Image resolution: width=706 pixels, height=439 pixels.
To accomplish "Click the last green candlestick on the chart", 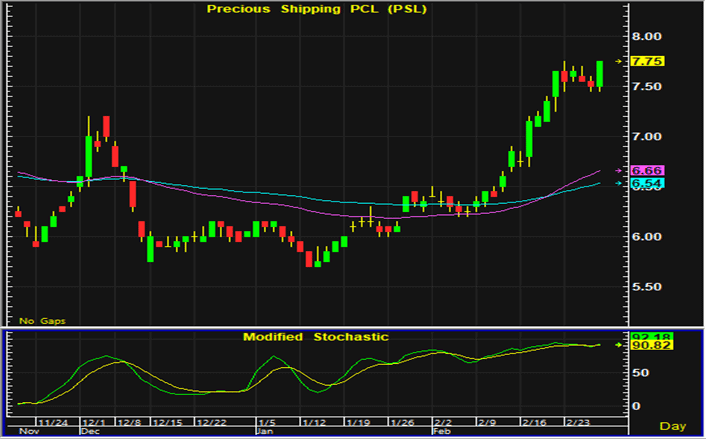I will 599,75.
